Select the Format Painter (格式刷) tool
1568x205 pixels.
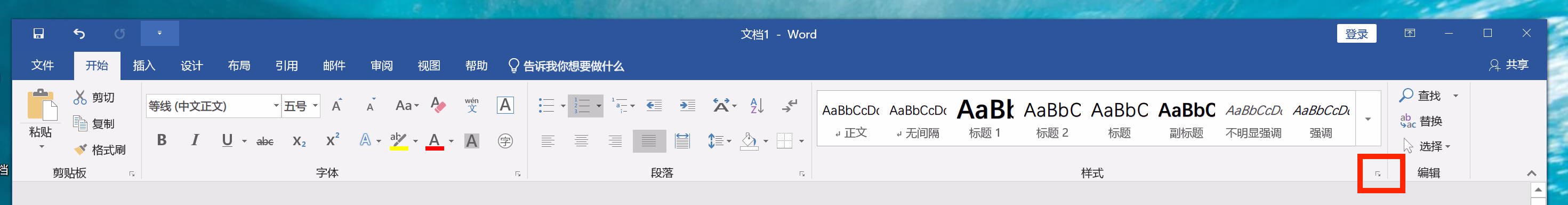click(x=100, y=149)
